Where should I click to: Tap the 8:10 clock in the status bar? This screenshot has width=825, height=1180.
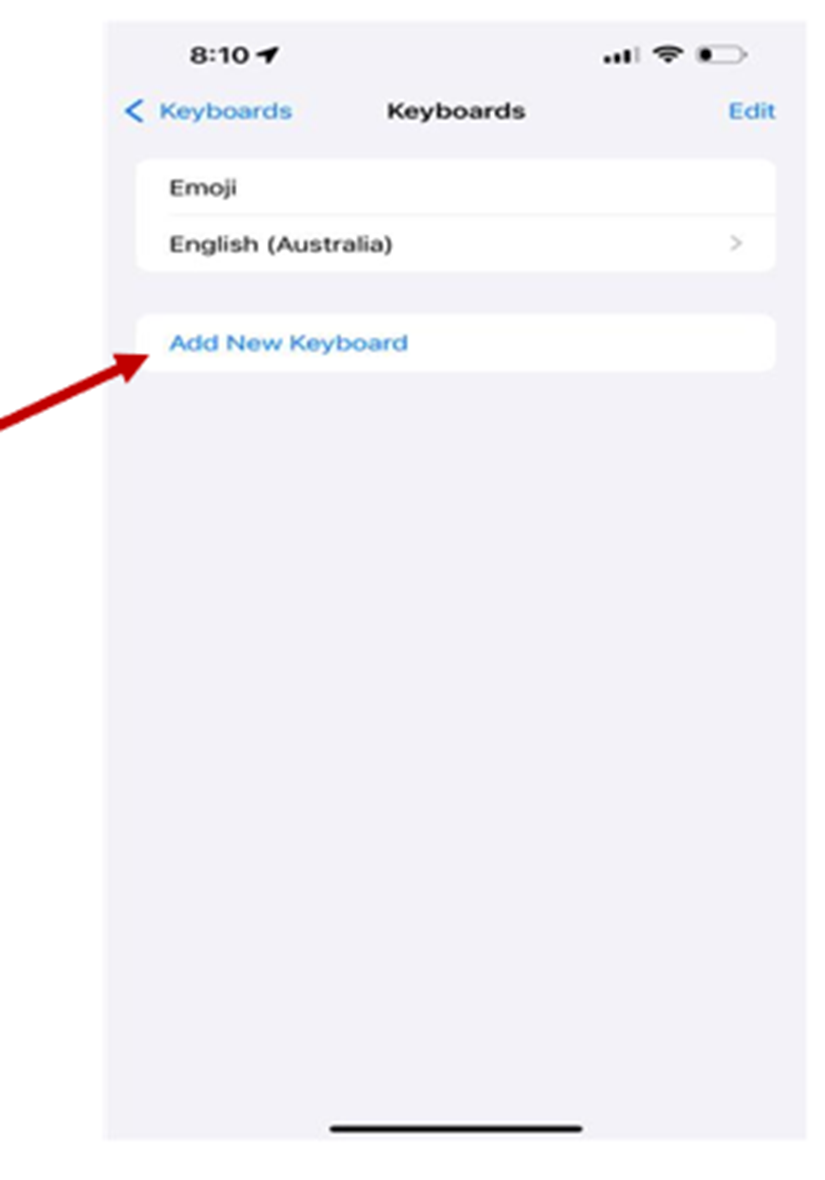(219, 56)
